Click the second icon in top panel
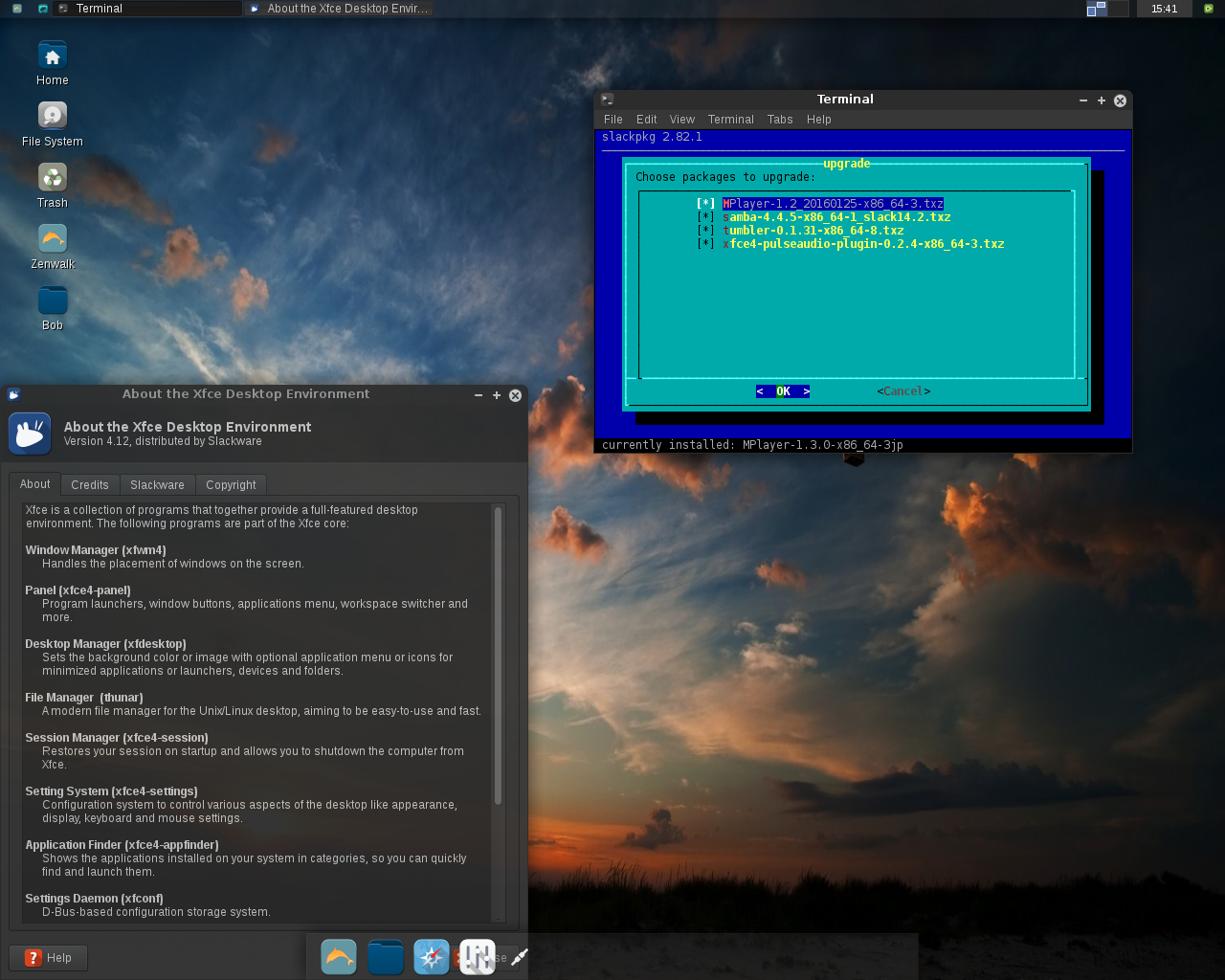This screenshot has width=1225, height=980. [43, 9]
